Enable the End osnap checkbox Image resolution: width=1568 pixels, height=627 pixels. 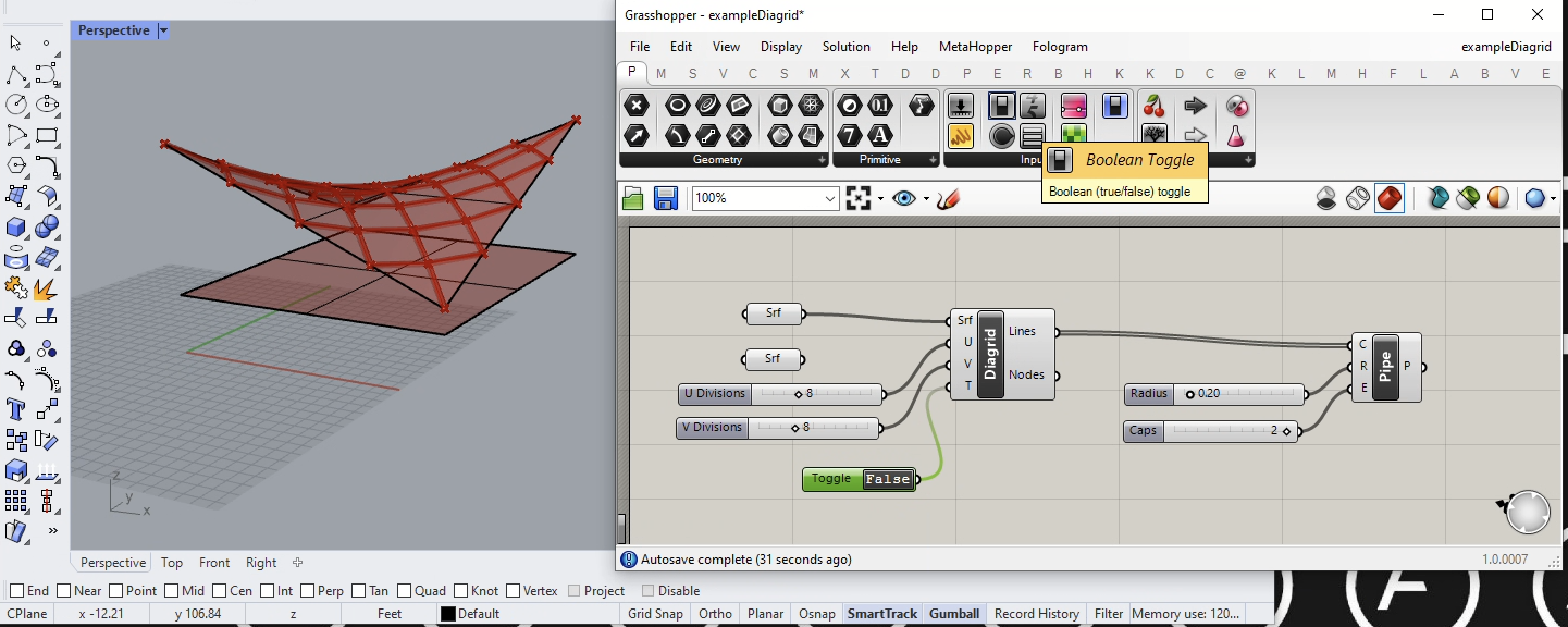(17, 591)
